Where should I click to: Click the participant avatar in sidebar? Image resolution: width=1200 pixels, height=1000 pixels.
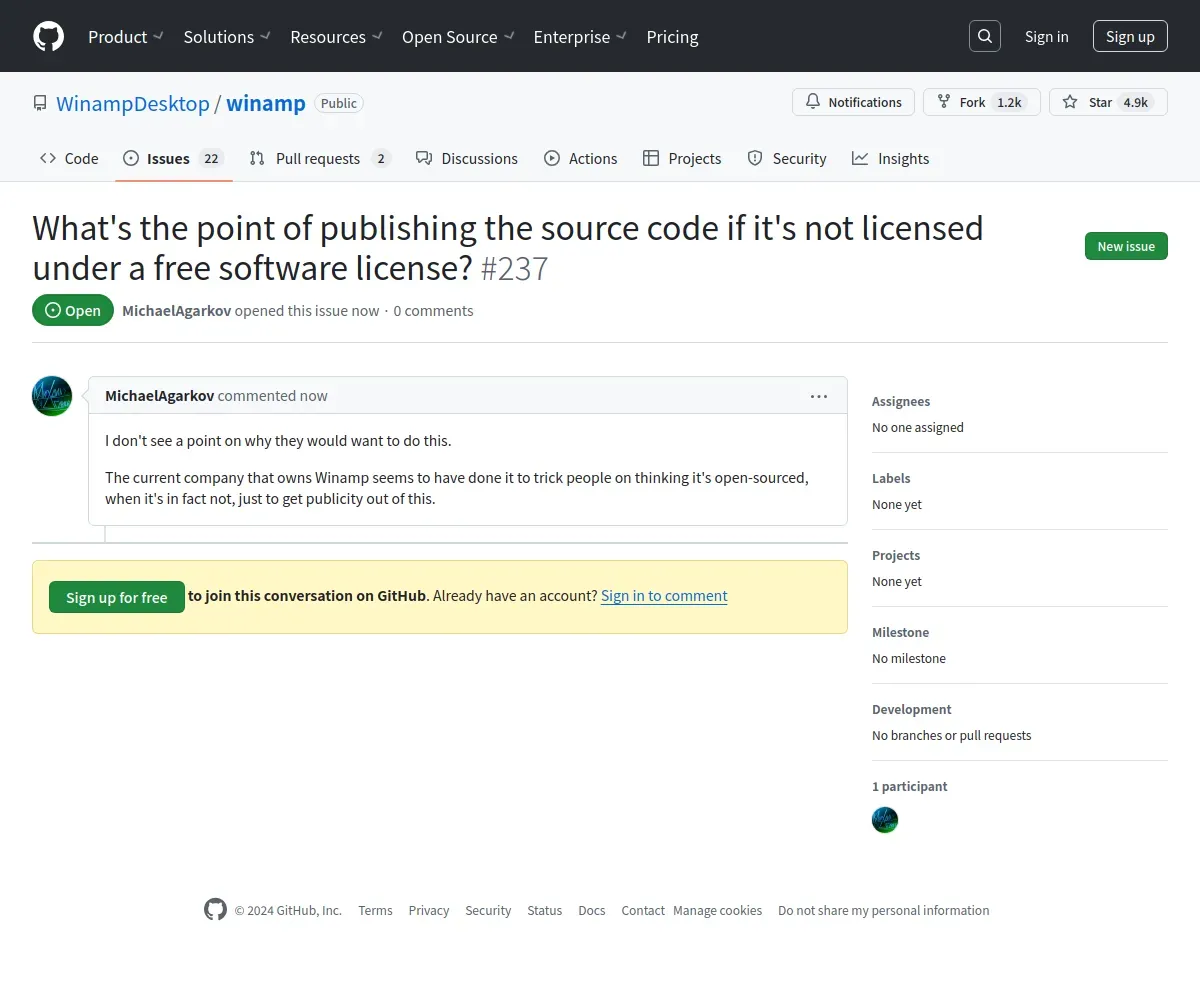coord(885,820)
